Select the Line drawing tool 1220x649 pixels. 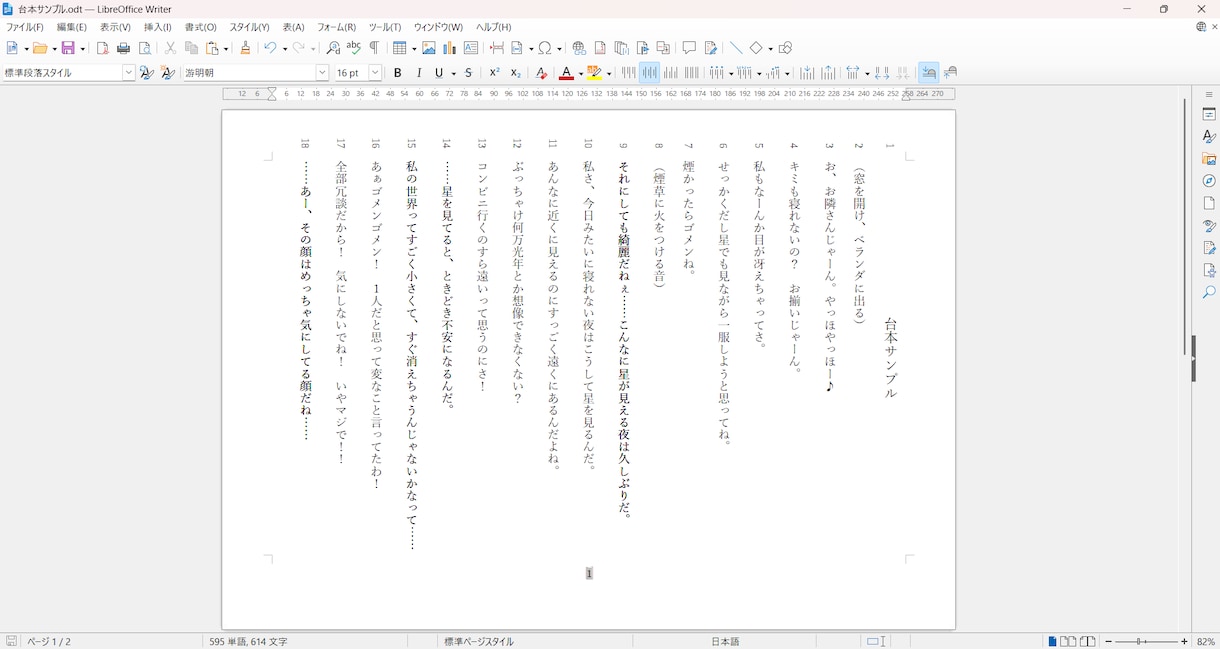[736, 48]
